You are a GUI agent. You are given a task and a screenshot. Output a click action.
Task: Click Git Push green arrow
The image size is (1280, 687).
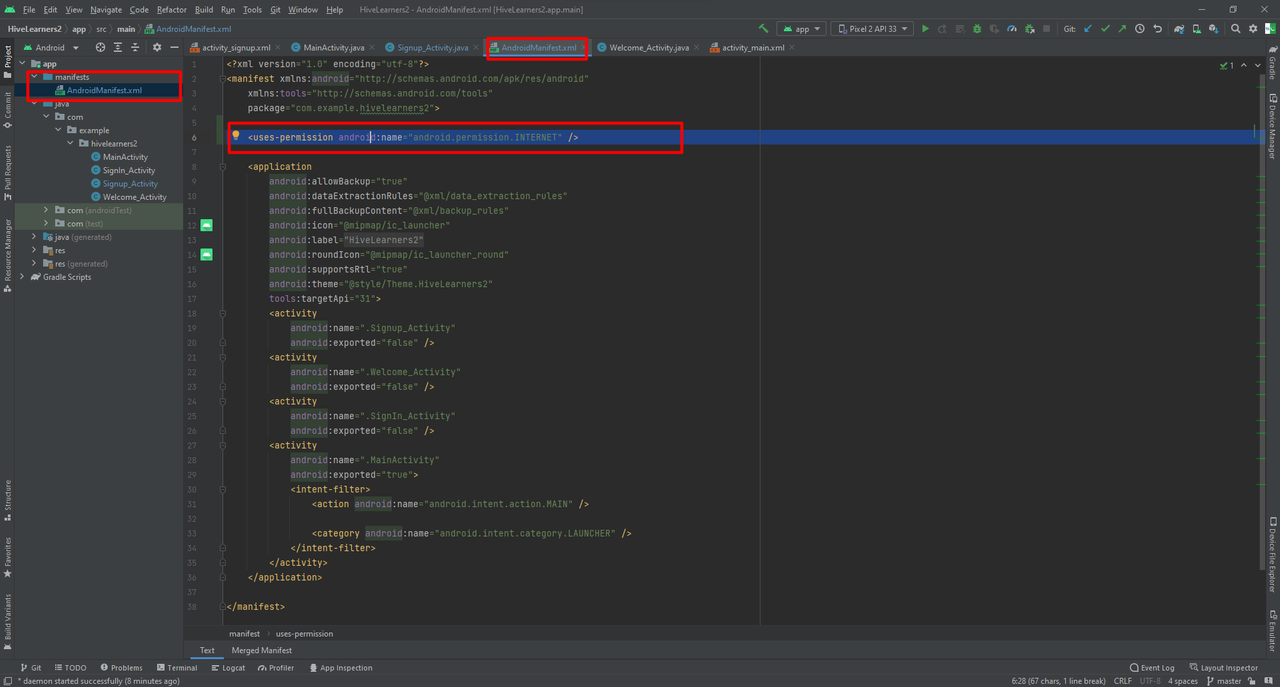(1122, 29)
